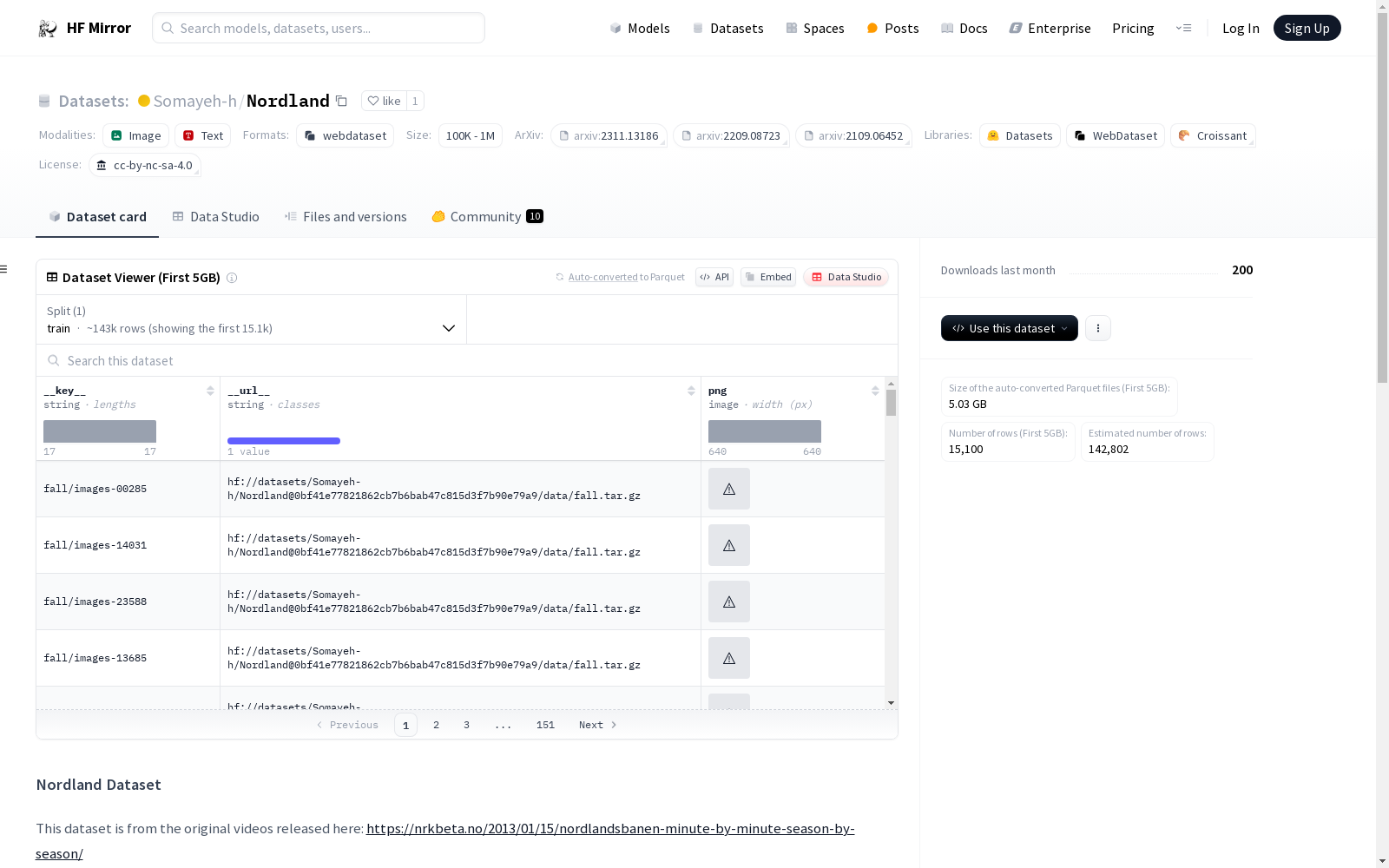Open Enterprise in the top navigation

(1050, 29)
